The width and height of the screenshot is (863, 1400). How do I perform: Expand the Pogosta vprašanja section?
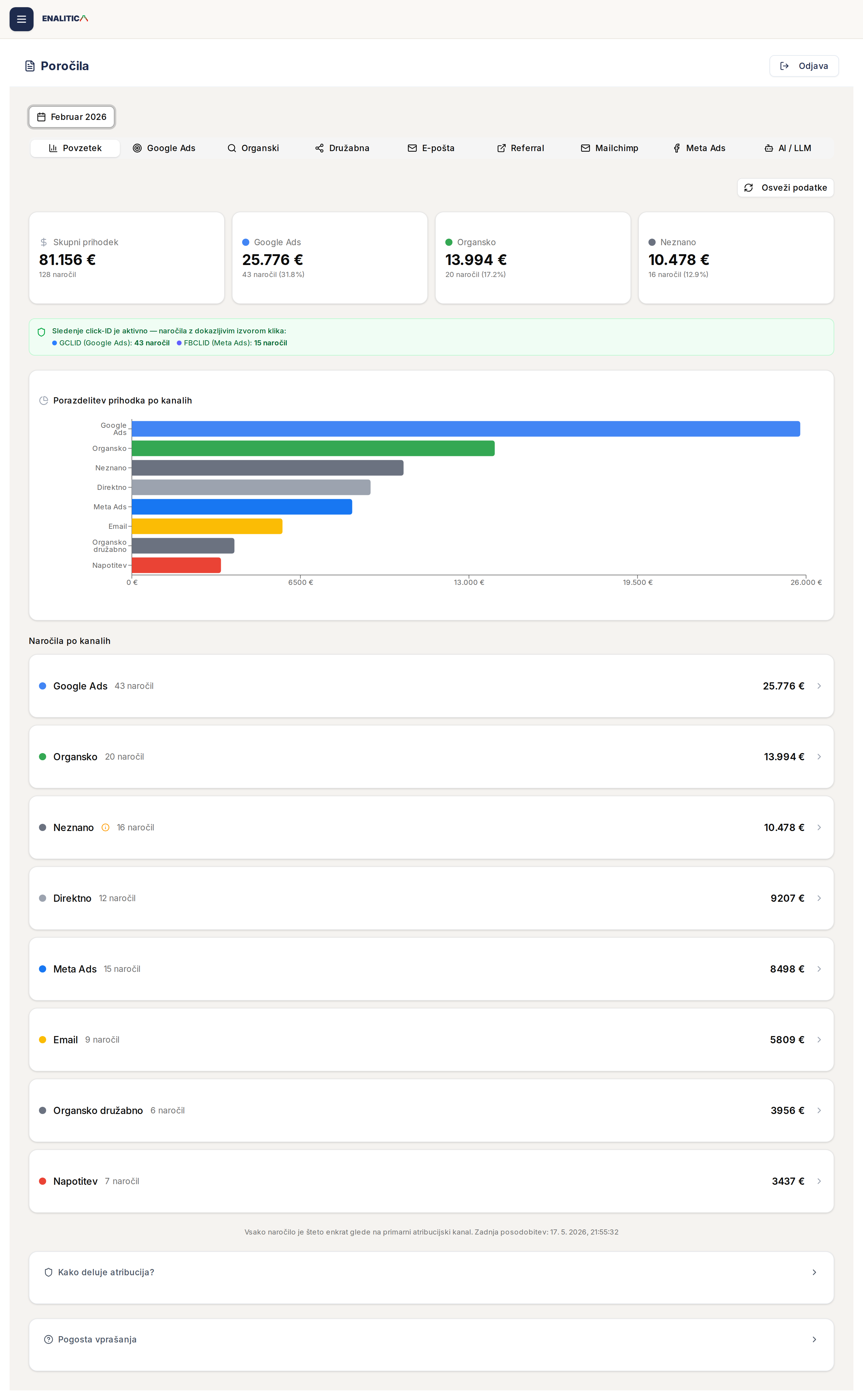(x=431, y=1339)
